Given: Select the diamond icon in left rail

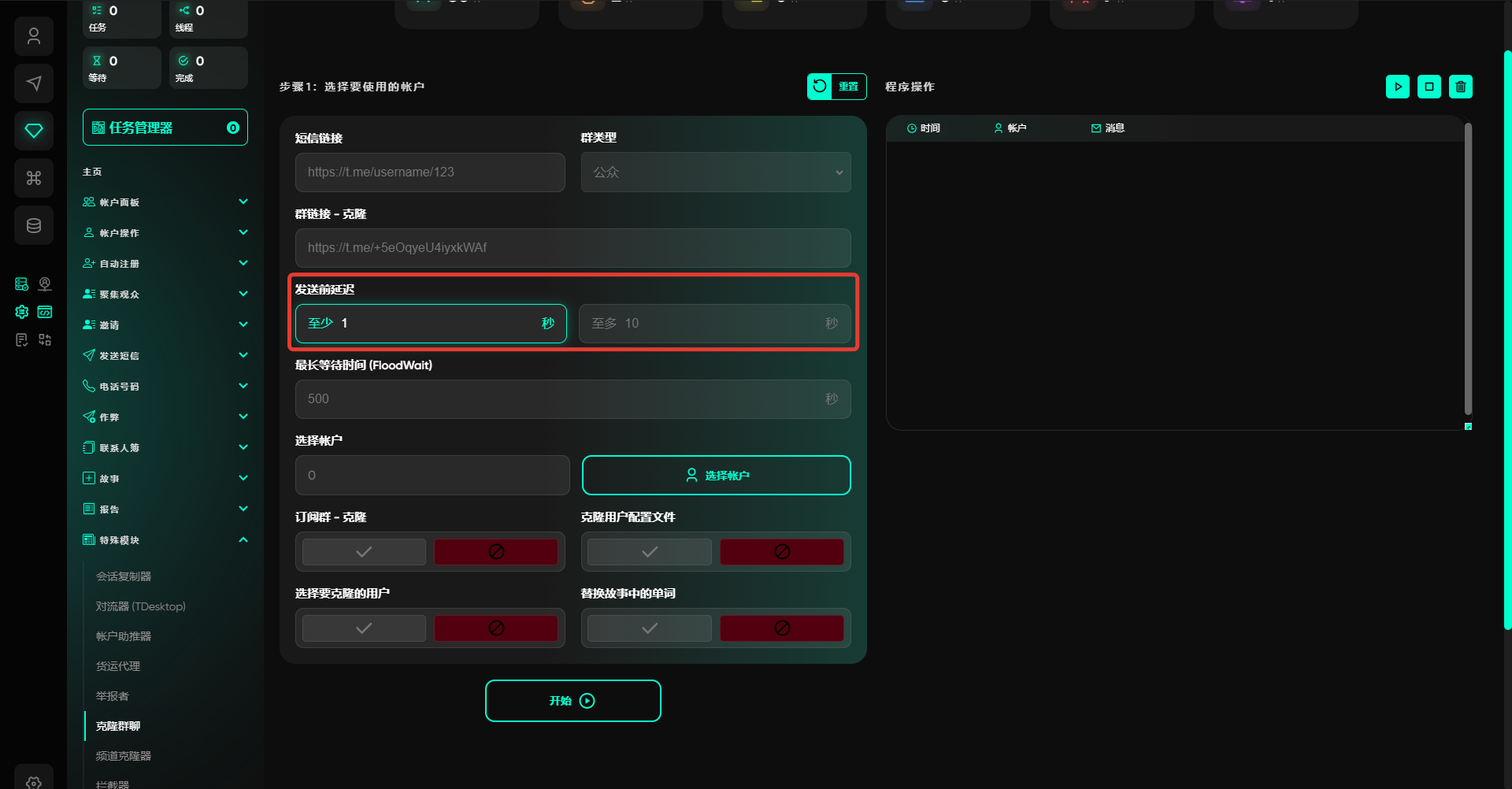Looking at the screenshot, I should pyautogui.click(x=34, y=131).
